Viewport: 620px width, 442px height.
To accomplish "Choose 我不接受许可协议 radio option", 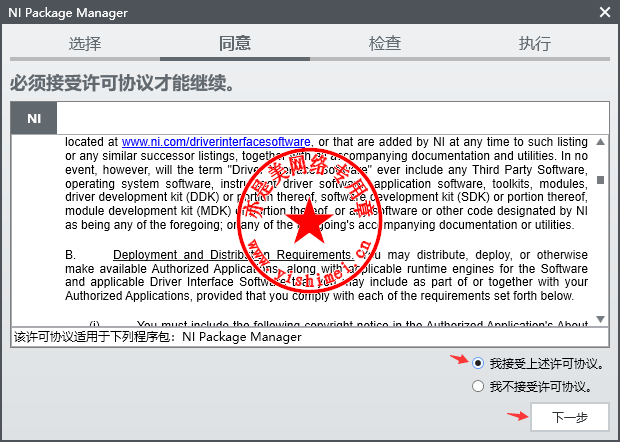I will [x=480, y=386].
